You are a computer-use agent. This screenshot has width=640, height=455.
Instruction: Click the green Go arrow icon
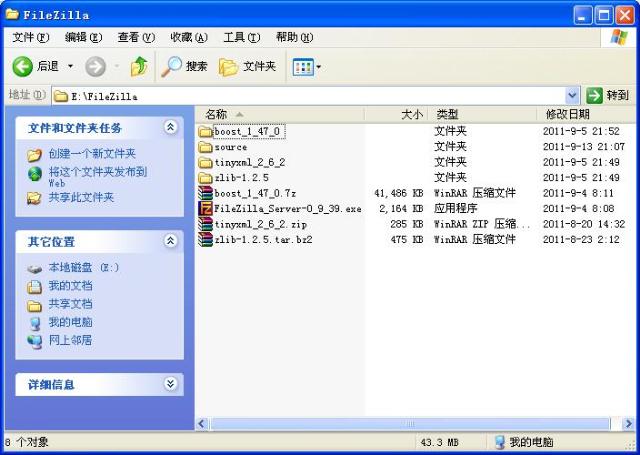[x=594, y=95]
